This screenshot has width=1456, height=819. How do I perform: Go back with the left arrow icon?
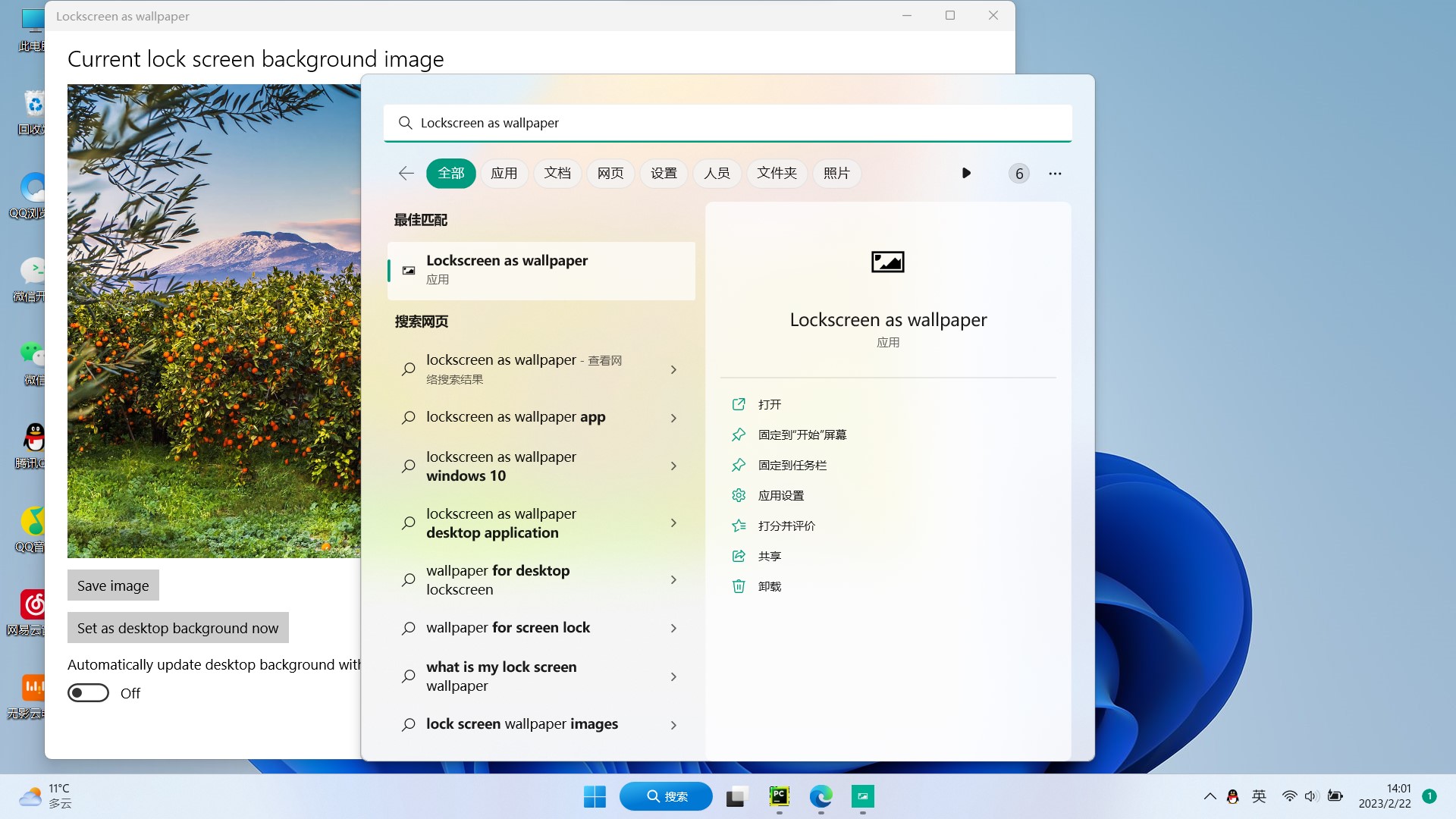pyautogui.click(x=406, y=173)
